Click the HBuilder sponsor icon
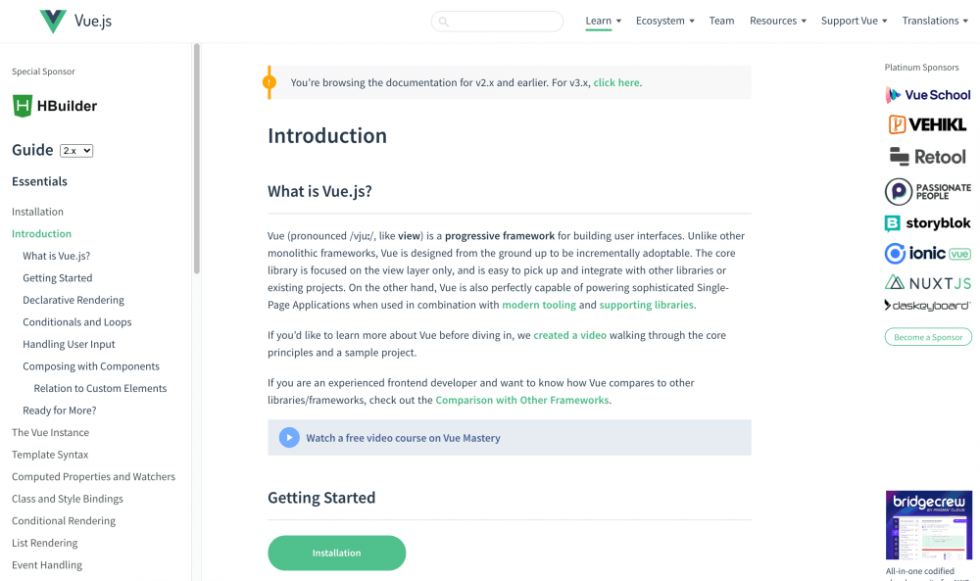The image size is (980, 581). tap(21, 105)
